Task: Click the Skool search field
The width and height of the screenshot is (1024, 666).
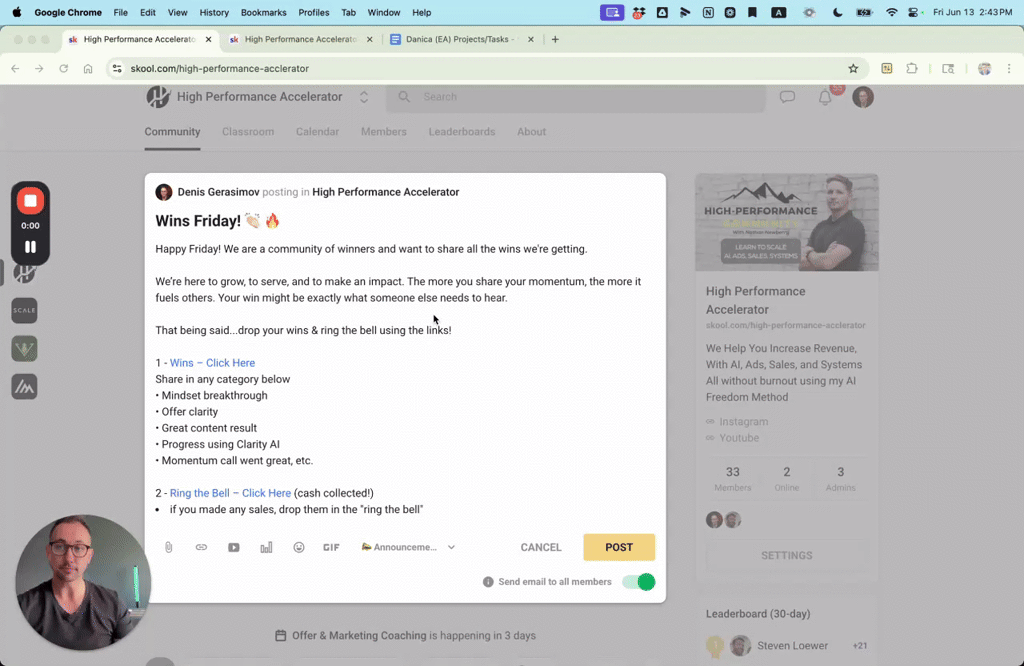Action: pyautogui.click(x=576, y=97)
